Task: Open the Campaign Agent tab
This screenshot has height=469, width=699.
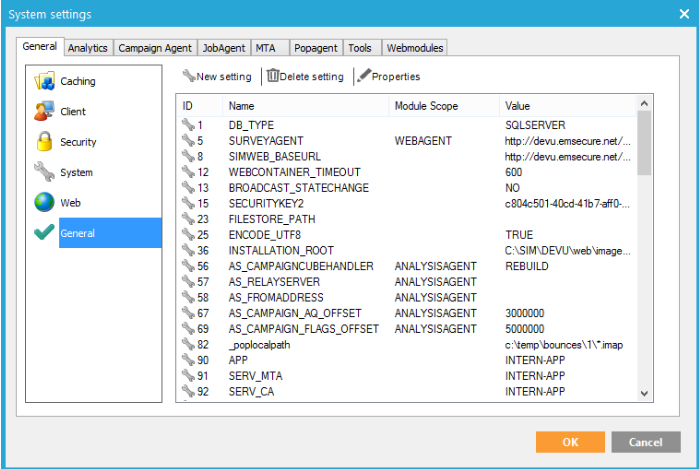Action: (155, 47)
